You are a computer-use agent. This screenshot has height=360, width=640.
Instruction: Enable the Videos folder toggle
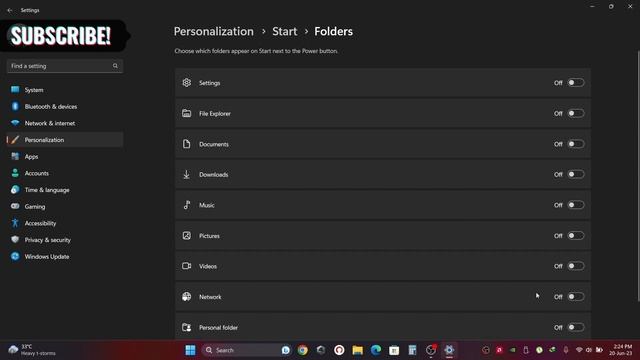(576, 267)
